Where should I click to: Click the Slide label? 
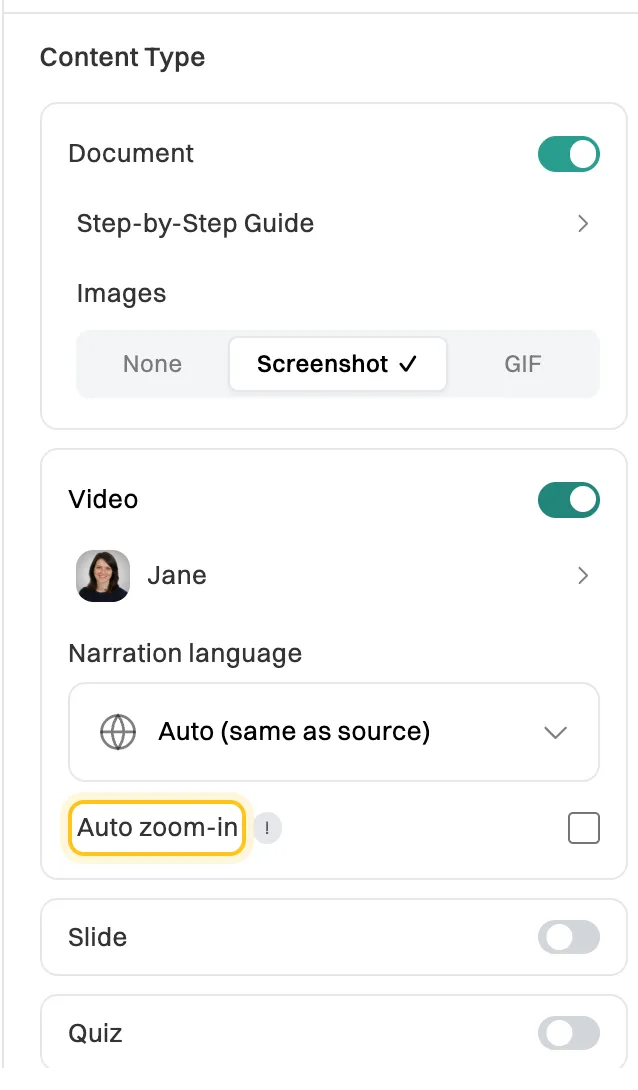[97, 938]
